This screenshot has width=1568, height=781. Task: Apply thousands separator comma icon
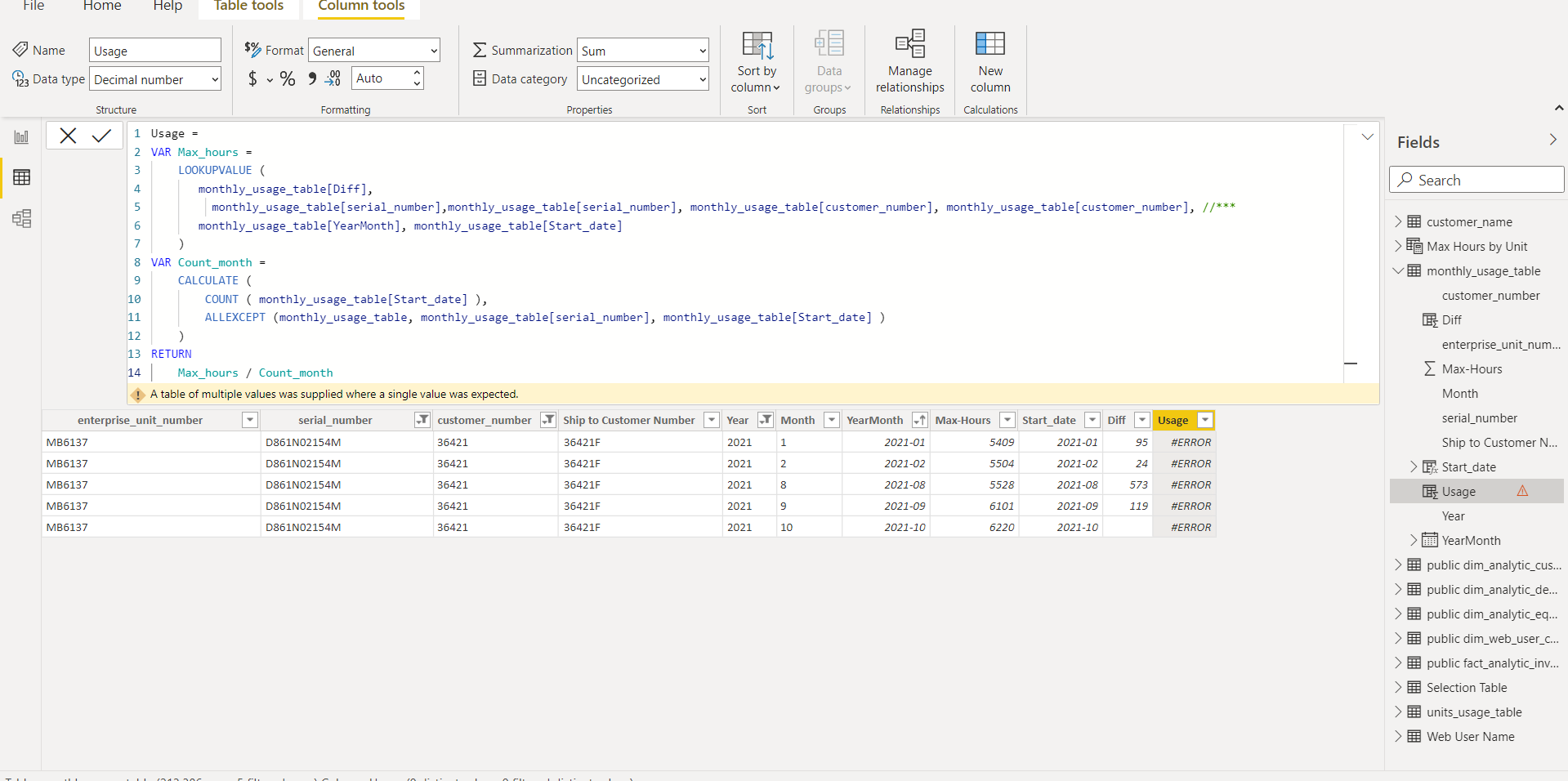(x=312, y=78)
